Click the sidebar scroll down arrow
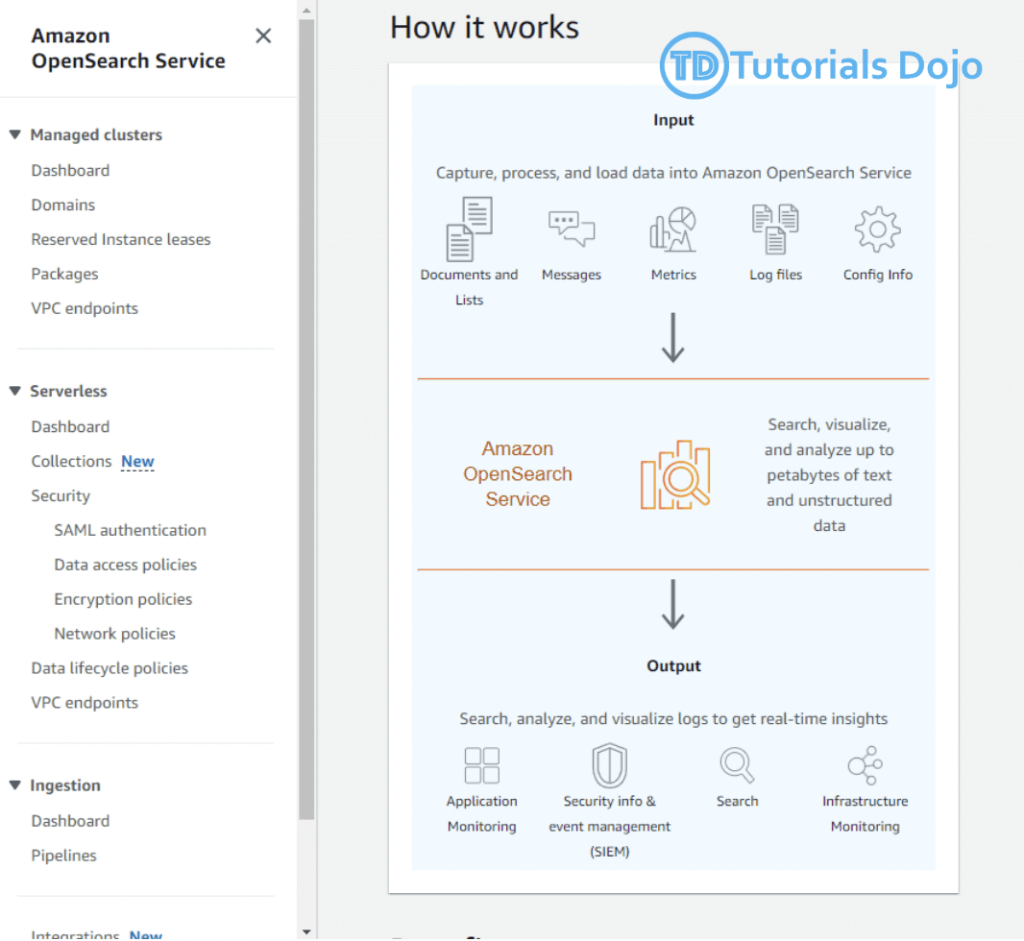 pyautogui.click(x=307, y=933)
